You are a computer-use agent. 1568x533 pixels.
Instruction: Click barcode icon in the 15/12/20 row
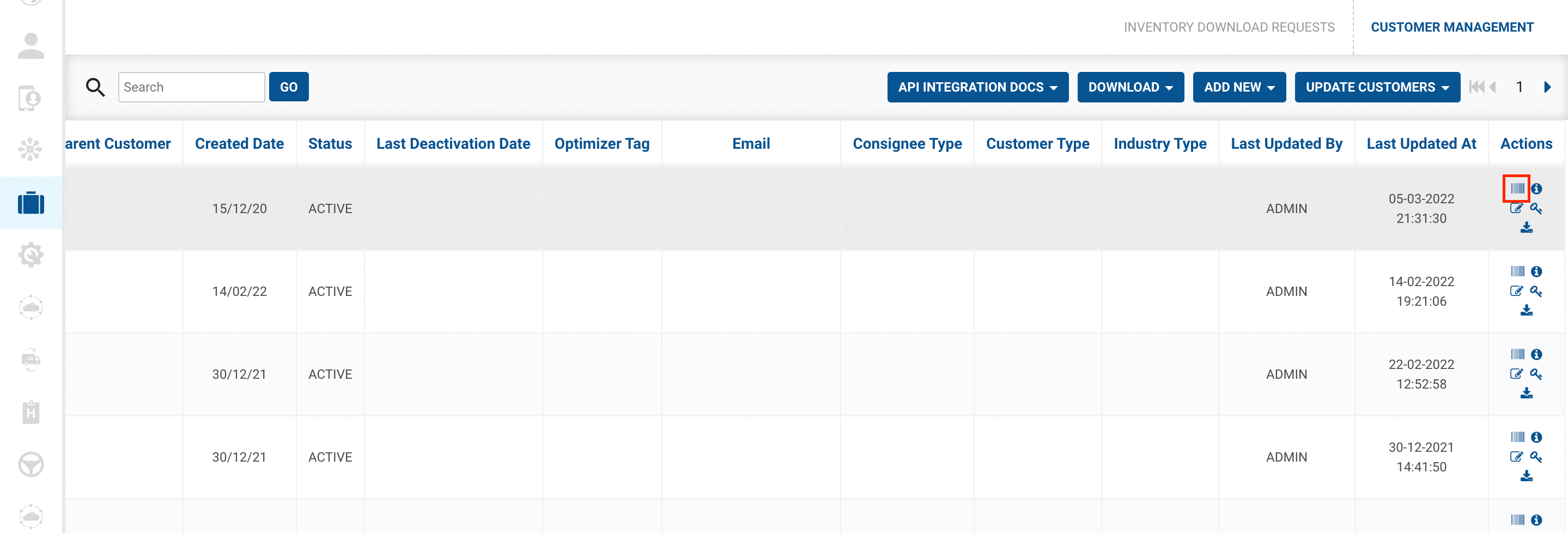pyautogui.click(x=1517, y=188)
